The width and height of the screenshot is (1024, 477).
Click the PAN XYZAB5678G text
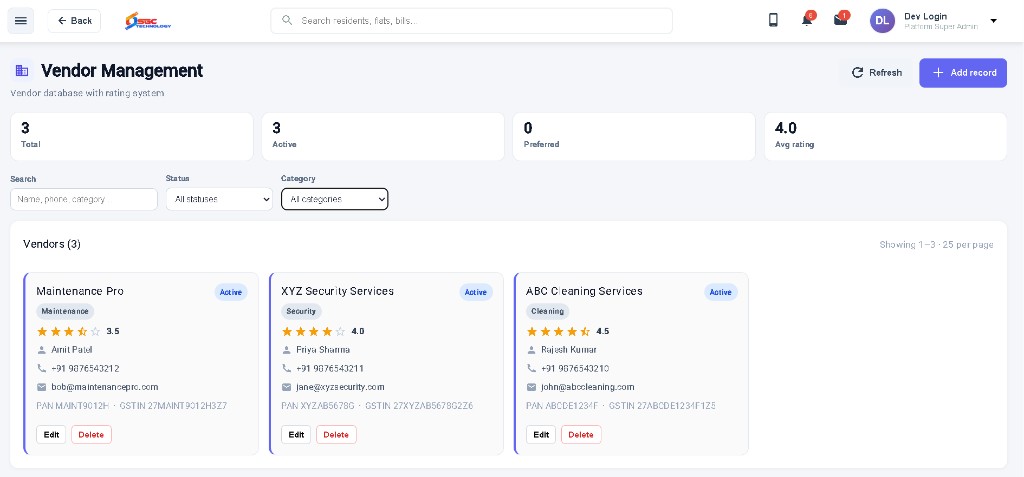click(318, 406)
